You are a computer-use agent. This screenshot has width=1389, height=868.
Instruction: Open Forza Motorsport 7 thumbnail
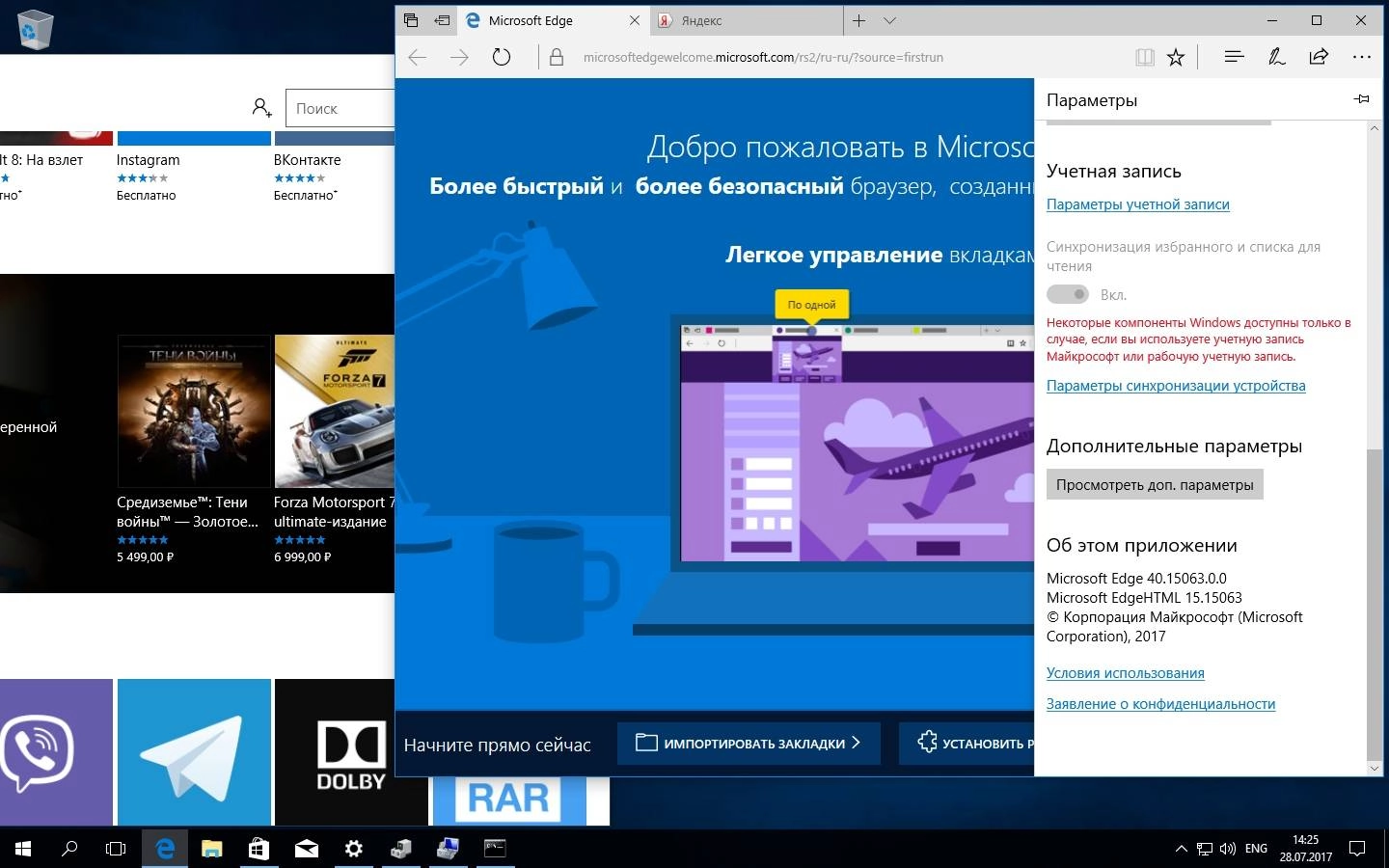(x=335, y=411)
